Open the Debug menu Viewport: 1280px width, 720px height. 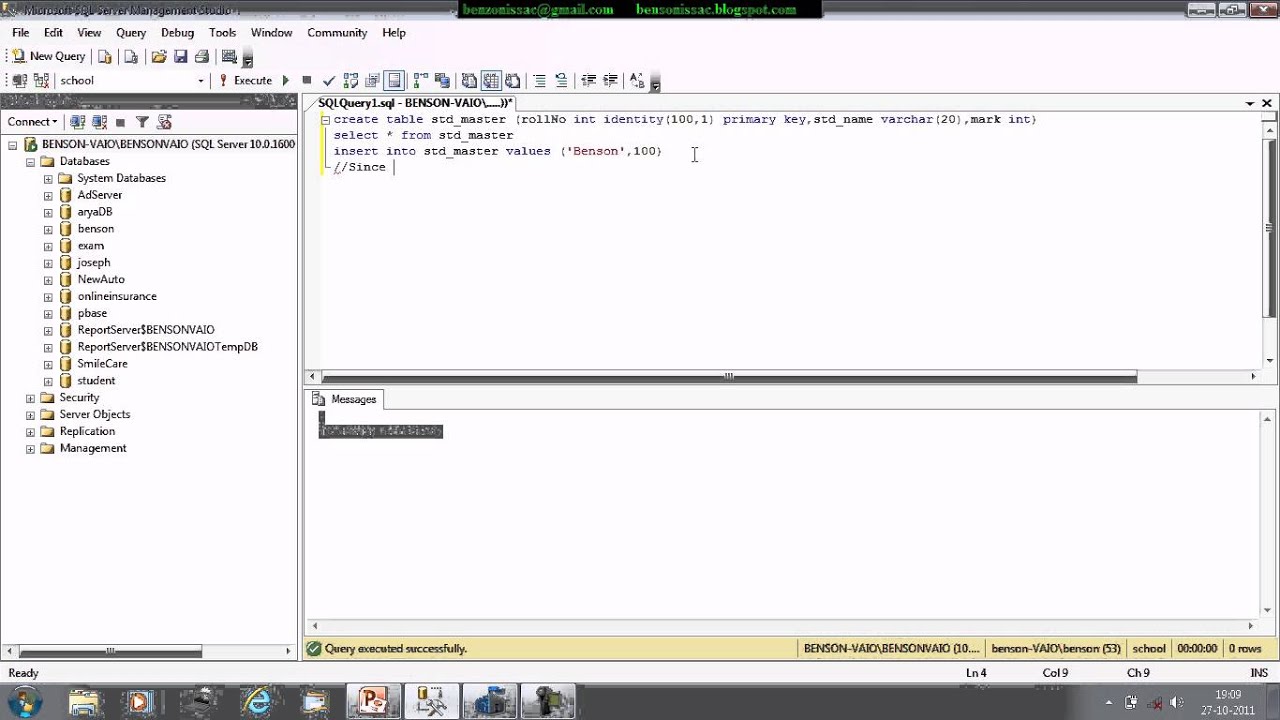tap(177, 33)
